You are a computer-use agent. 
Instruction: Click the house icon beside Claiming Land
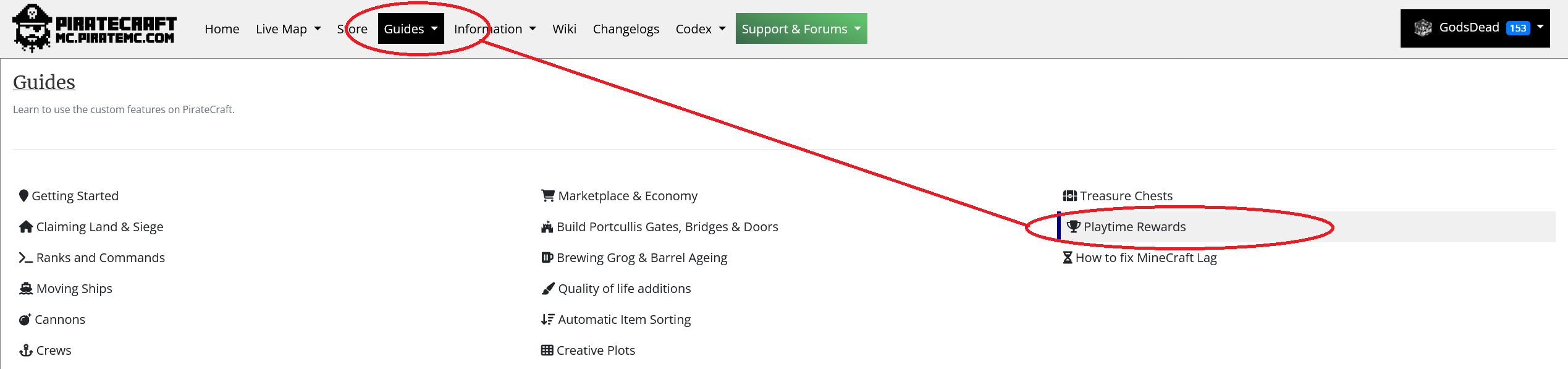point(26,227)
